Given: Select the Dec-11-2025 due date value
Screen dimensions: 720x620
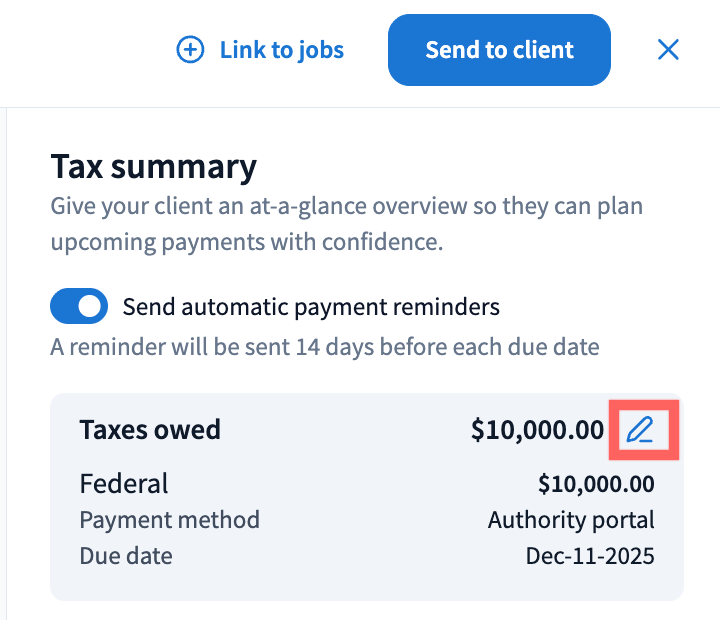Looking at the screenshot, I should (590, 556).
